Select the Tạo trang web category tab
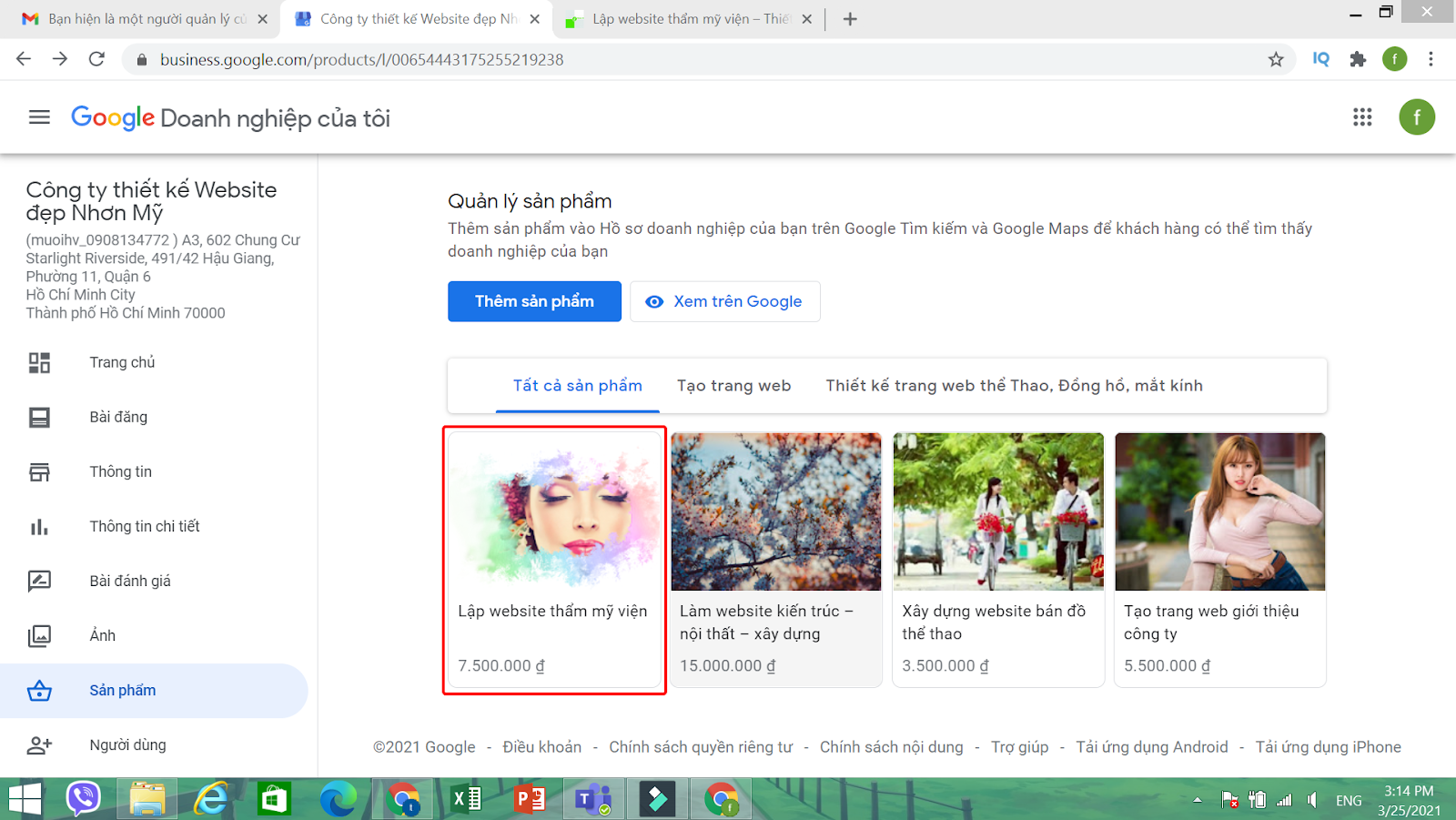 (733, 385)
